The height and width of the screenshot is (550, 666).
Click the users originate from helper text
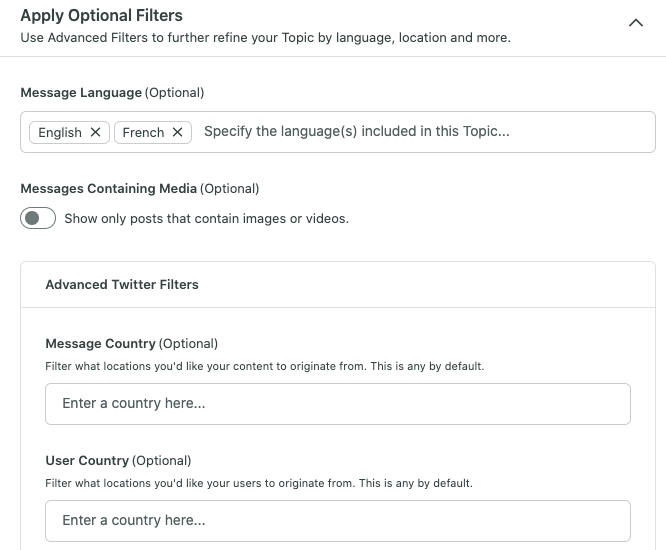point(259,483)
